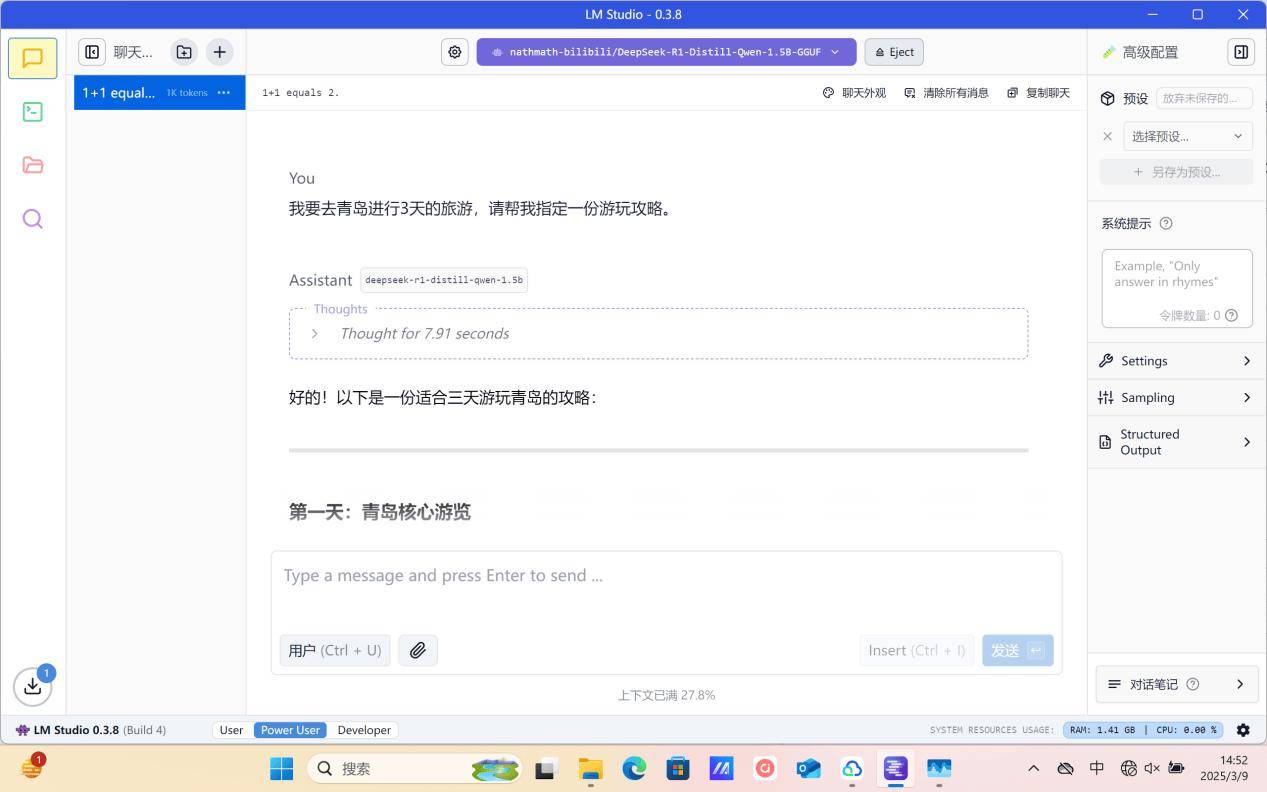Viewport: 1267px width, 792px height.
Task: Expand the Thoughts reasoning section
Action: tap(315, 334)
